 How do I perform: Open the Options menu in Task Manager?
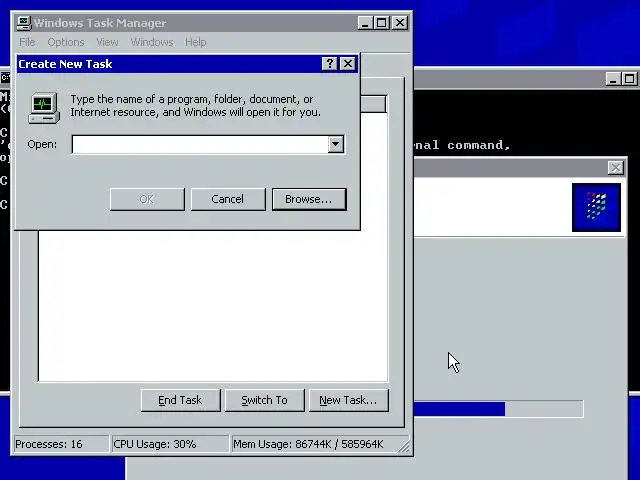tap(66, 42)
